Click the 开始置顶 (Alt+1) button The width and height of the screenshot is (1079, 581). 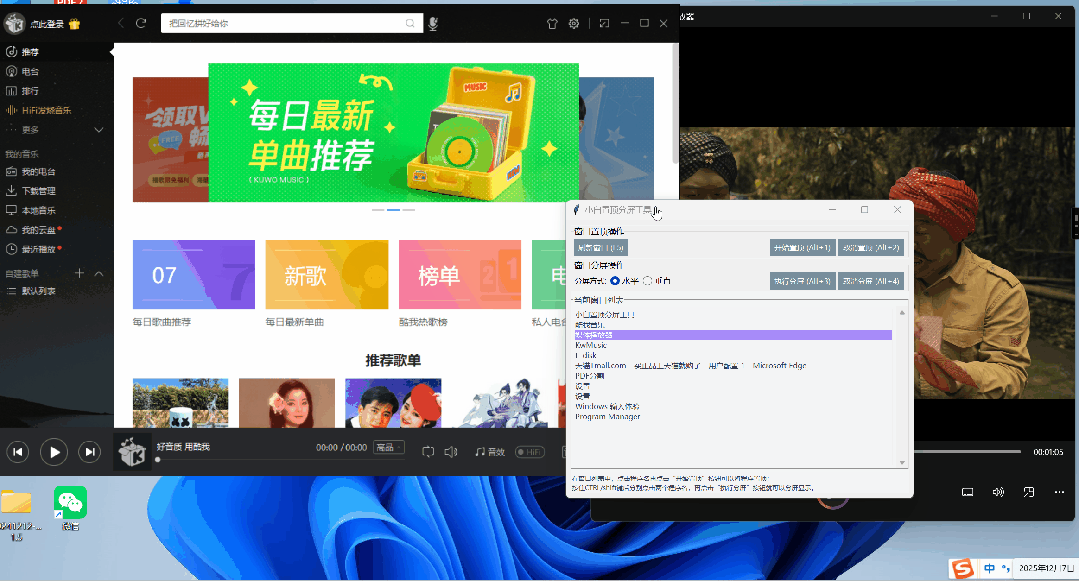[803, 247]
